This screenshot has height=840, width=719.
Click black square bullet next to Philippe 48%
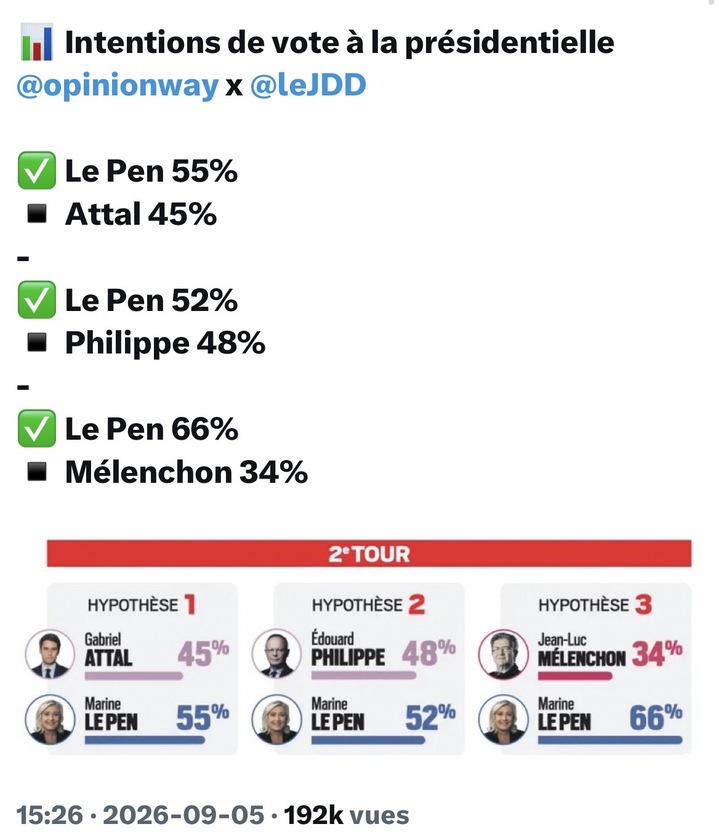[37, 342]
